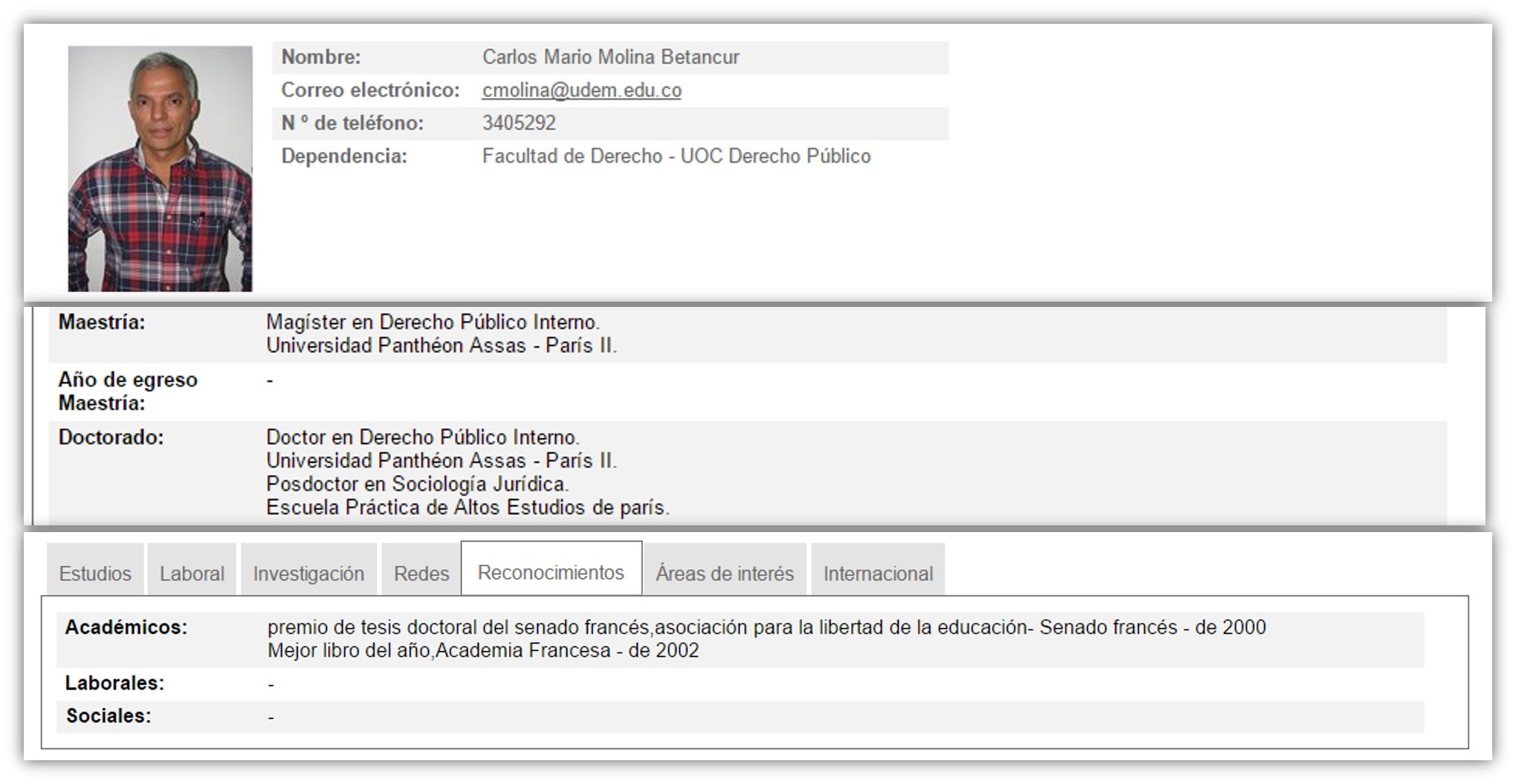This screenshot has height=784, width=1516.
Task: Open the Redes tab
Action: click(x=421, y=573)
